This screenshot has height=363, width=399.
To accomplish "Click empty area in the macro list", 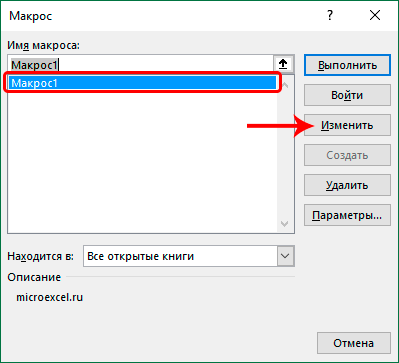I will coord(143,160).
